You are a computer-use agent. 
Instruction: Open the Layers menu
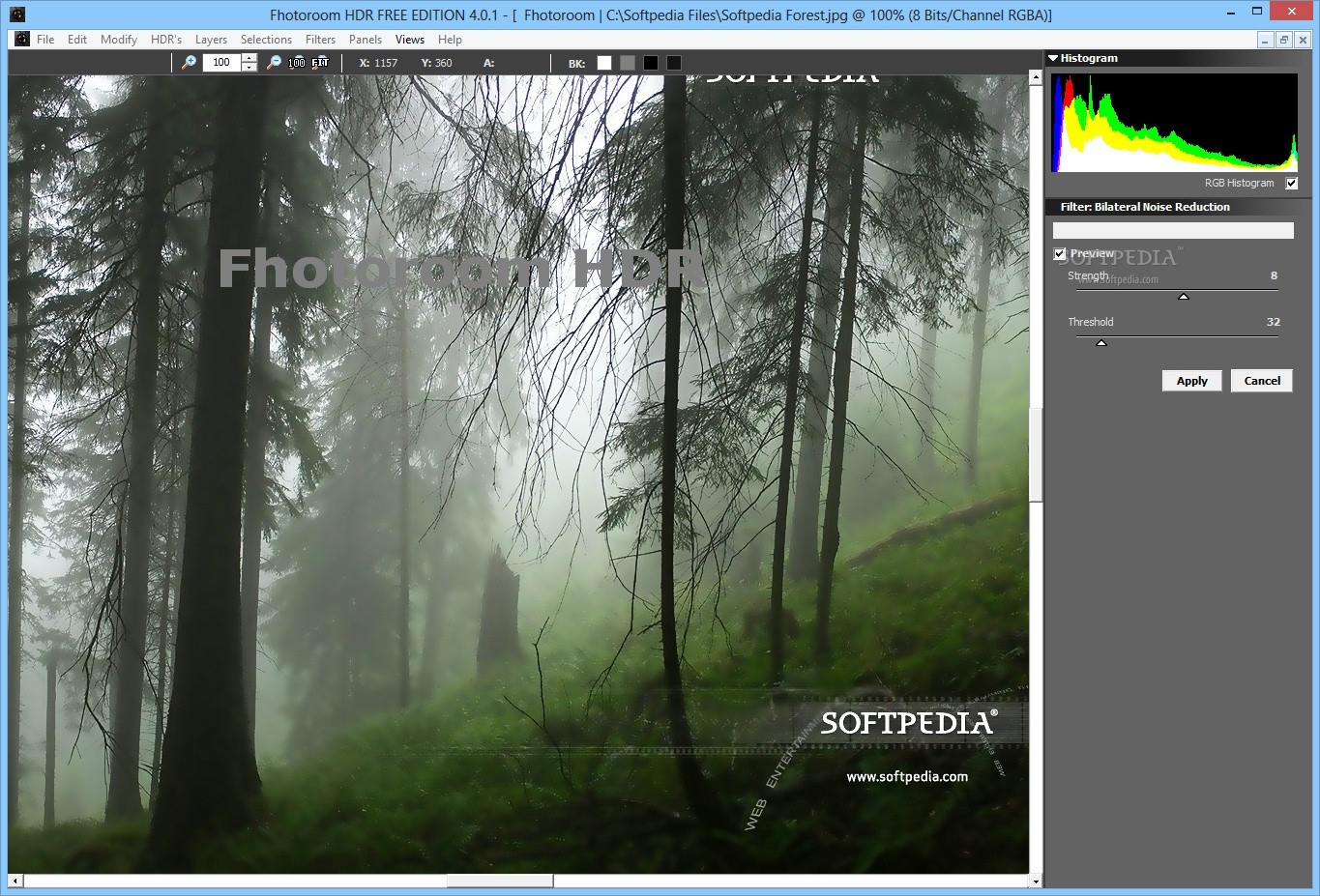tap(211, 40)
